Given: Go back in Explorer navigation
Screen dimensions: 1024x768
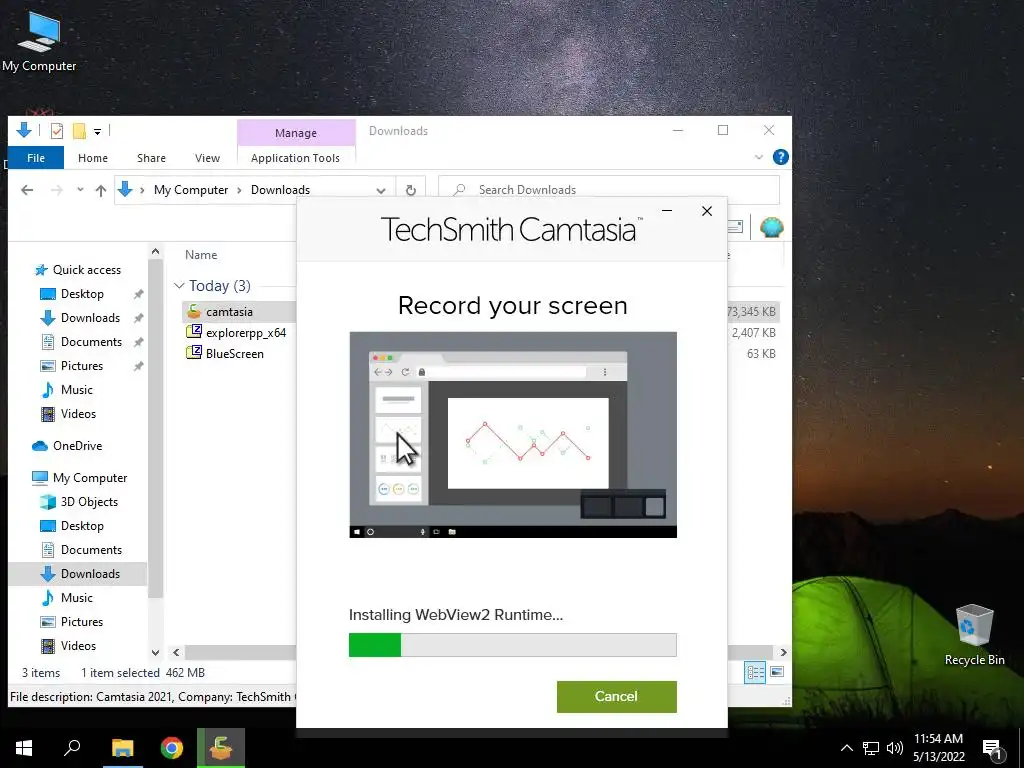Looking at the screenshot, I should pyautogui.click(x=27, y=190).
